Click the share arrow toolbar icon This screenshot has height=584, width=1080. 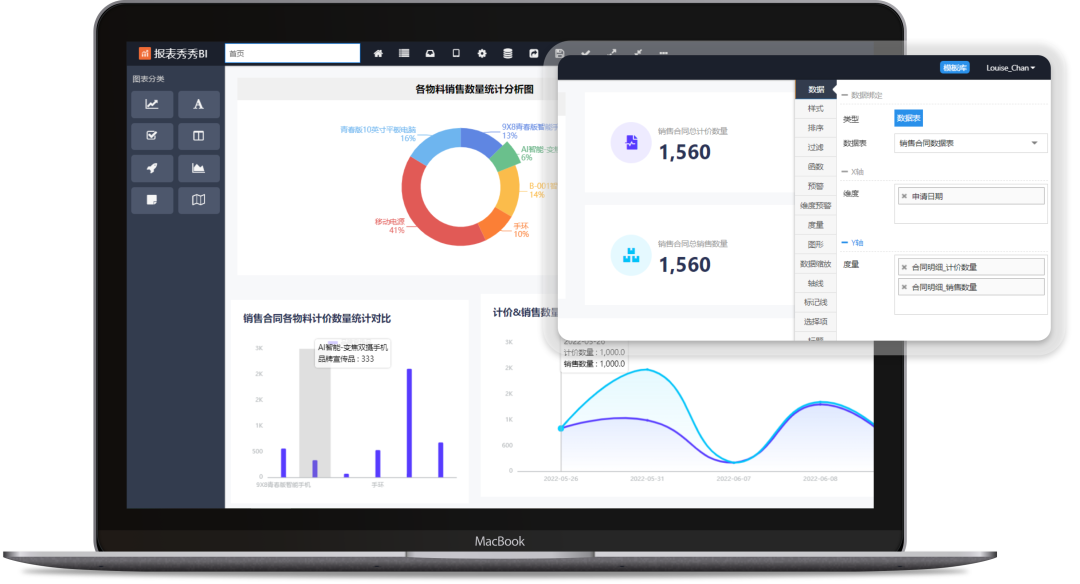click(534, 54)
